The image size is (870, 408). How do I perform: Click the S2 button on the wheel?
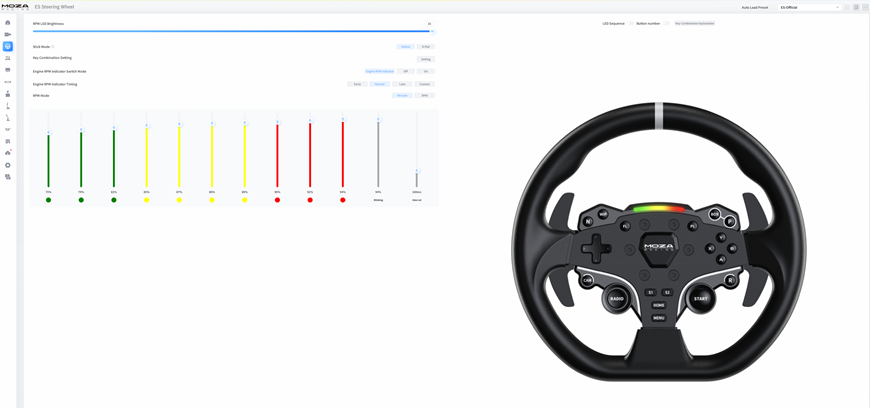(x=667, y=292)
